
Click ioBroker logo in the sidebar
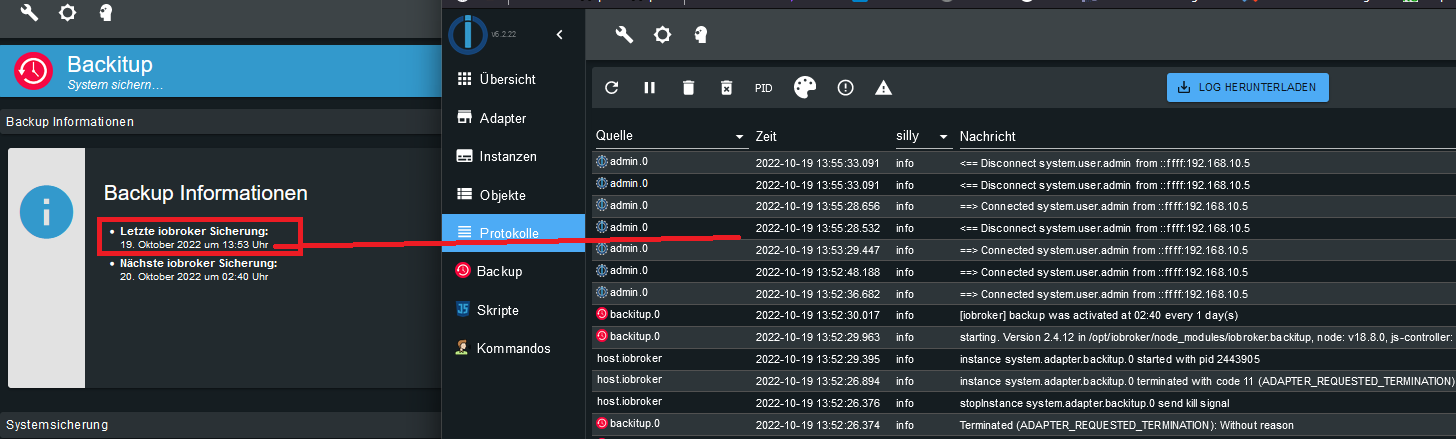point(467,35)
